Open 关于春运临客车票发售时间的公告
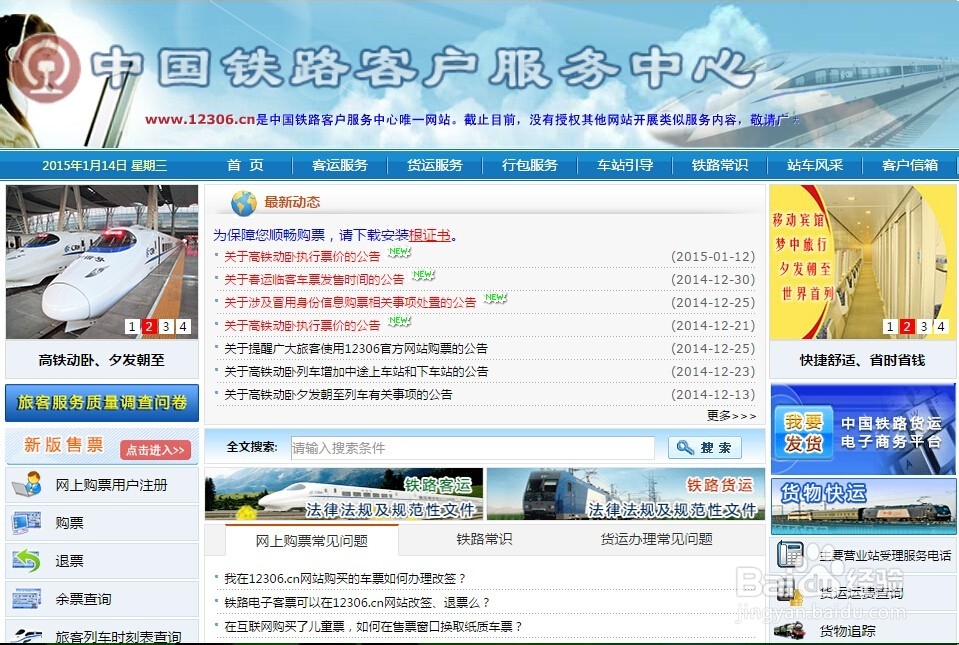This screenshot has width=959, height=645. click(314, 279)
